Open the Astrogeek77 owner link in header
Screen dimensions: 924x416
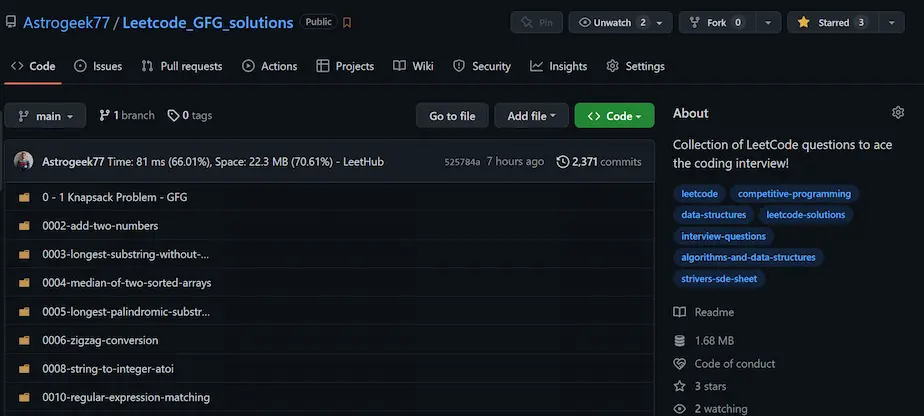point(66,22)
